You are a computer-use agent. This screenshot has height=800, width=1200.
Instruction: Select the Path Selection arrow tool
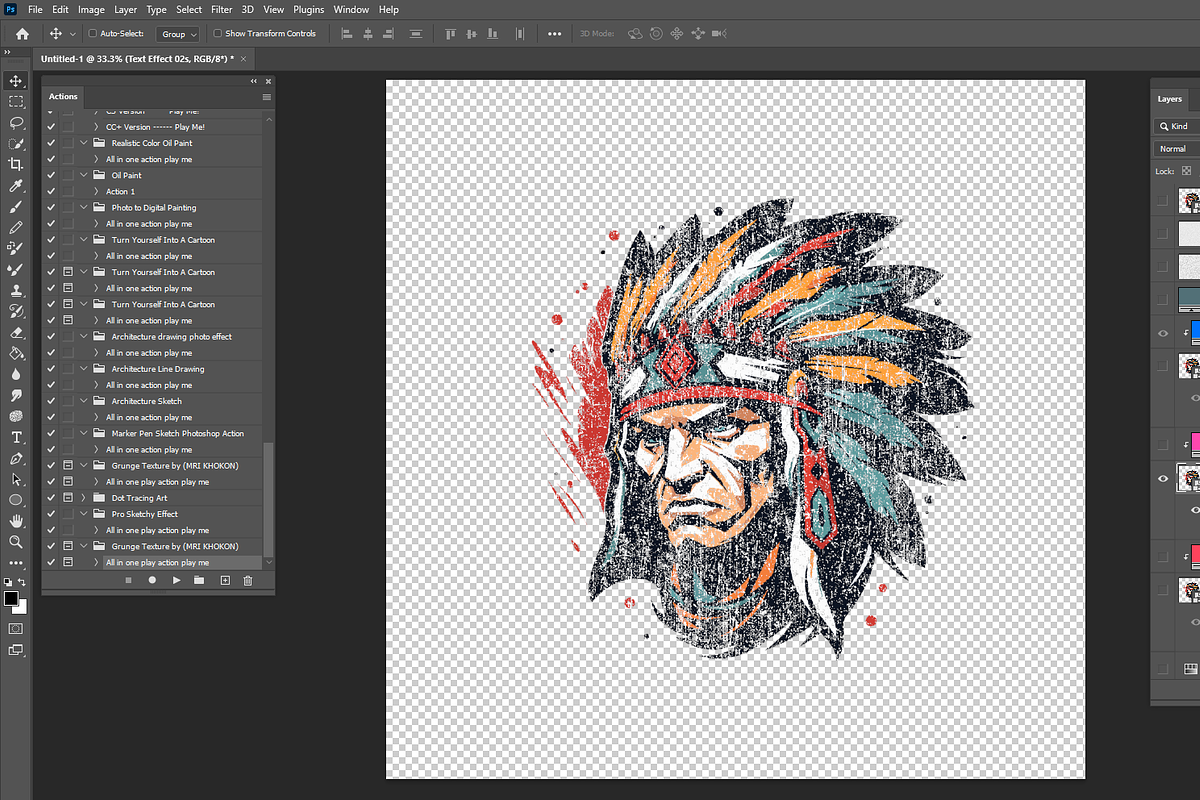(16, 479)
